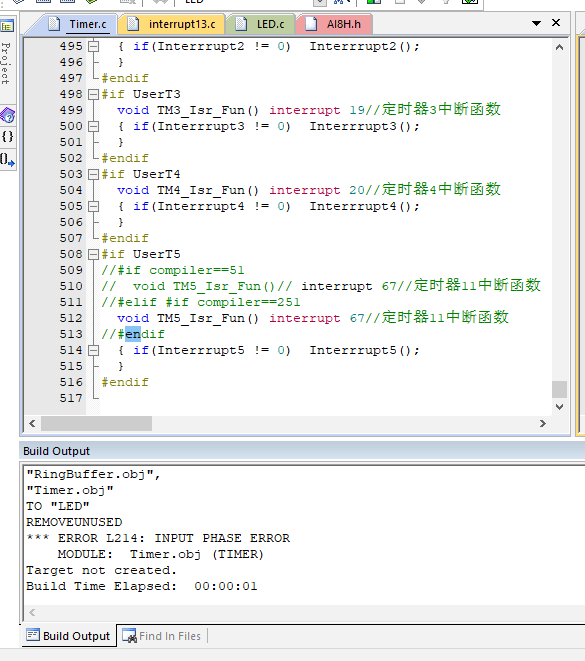
Task: Click the MODULE: Timer.obj (TIMER) line
Action: coord(161,554)
